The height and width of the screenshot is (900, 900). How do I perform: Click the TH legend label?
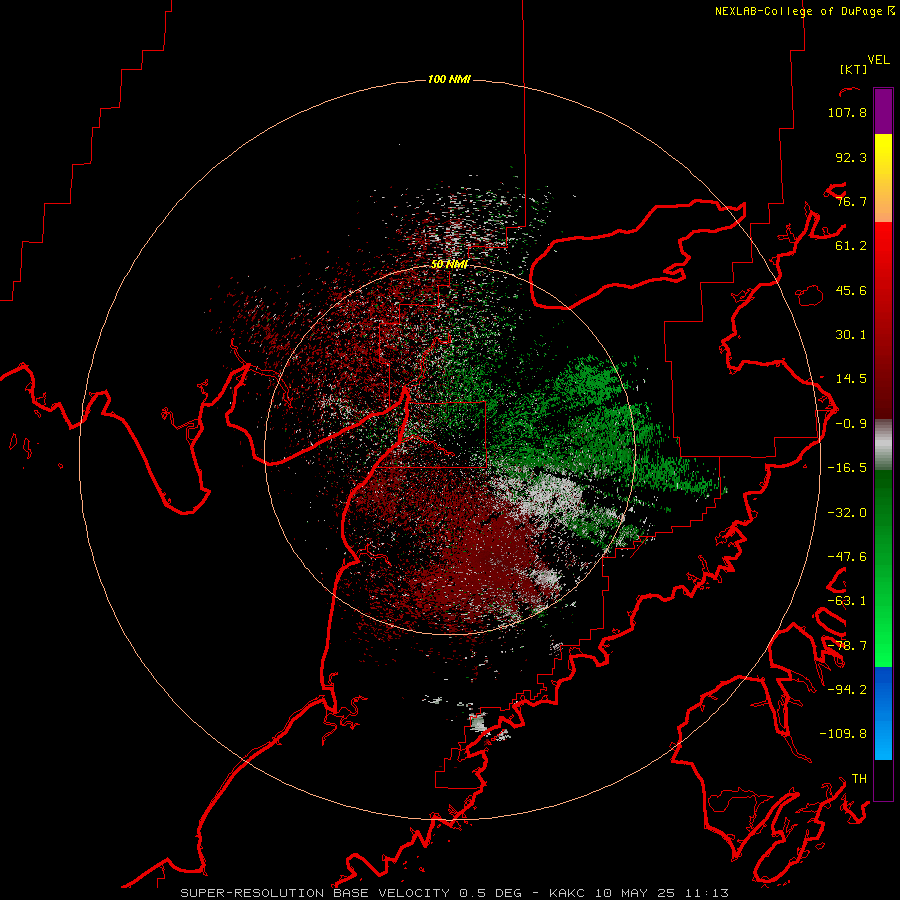[x=859, y=779]
